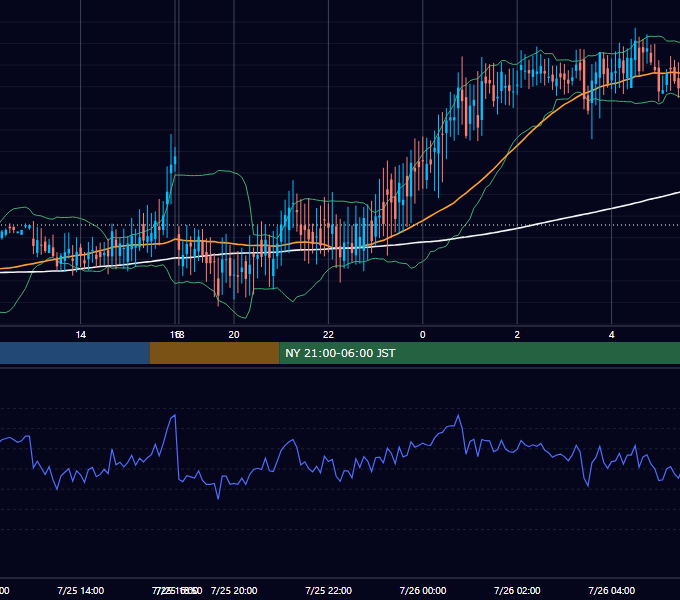Click the "7/25 22:00" date label
The width and height of the screenshot is (680, 600).
click(328, 590)
